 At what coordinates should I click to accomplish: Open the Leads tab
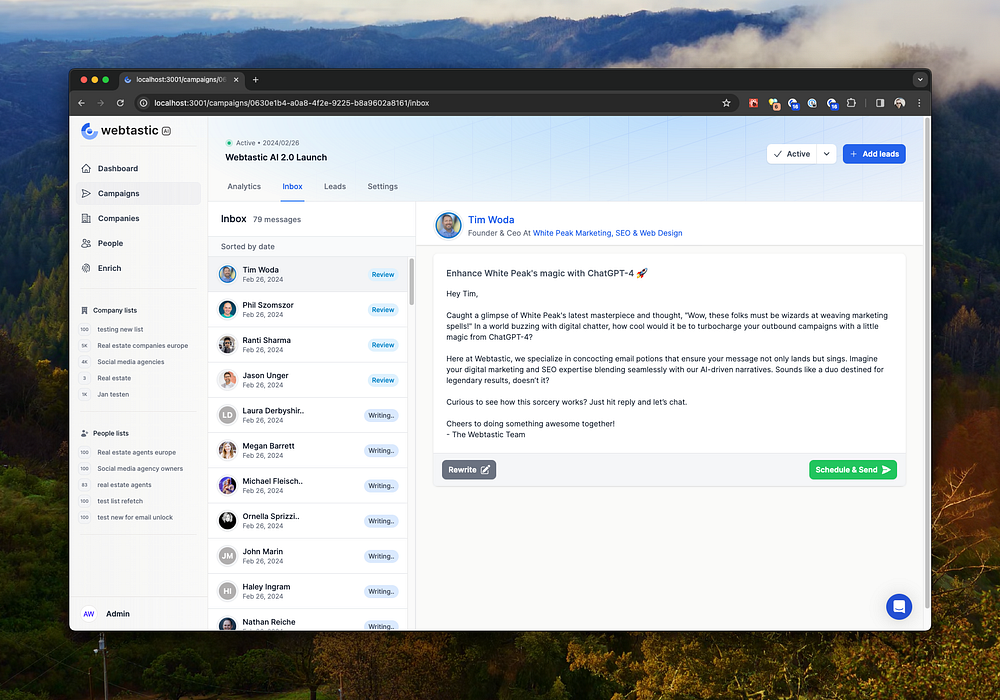point(335,186)
